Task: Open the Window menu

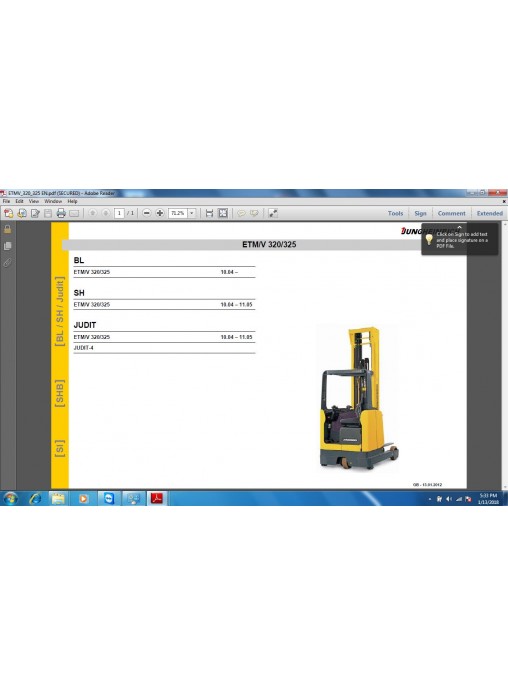Action: pyautogui.click(x=53, y=202)
